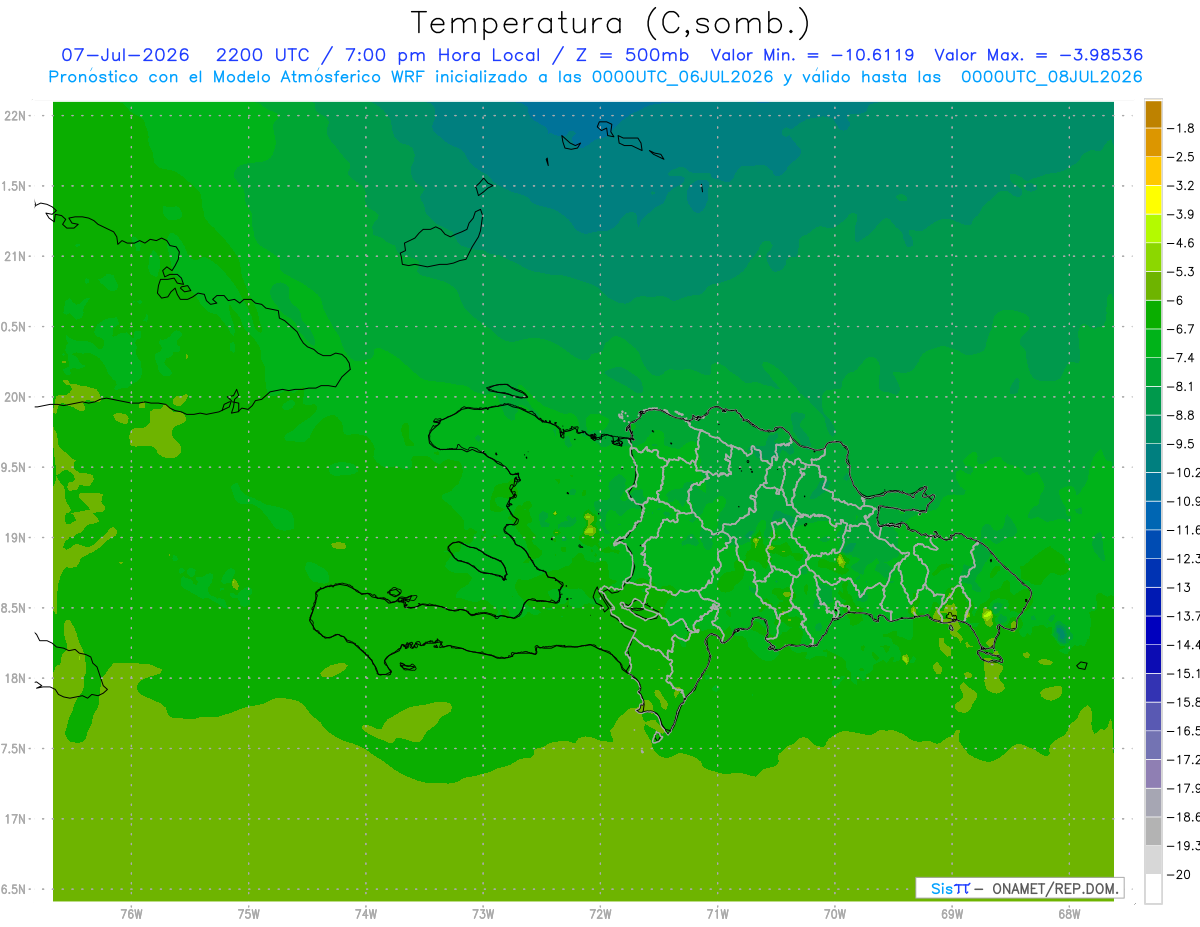
Task: Click the "0.5N" latitude axis label
Action: tap(15, 327)
